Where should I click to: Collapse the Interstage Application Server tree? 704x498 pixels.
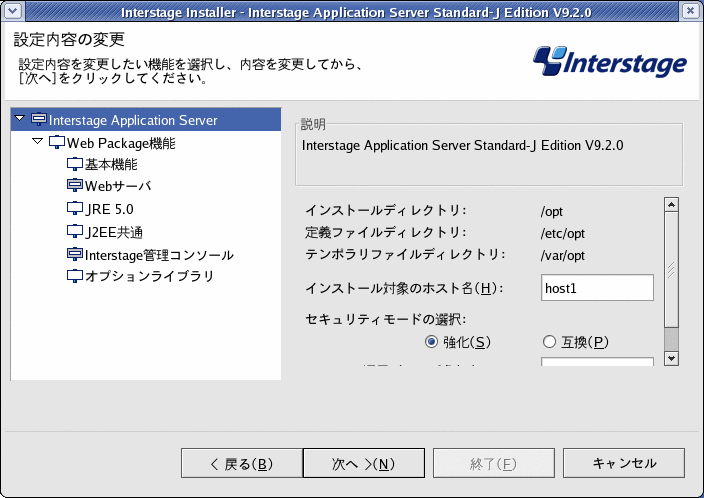[x=19, y=119]
